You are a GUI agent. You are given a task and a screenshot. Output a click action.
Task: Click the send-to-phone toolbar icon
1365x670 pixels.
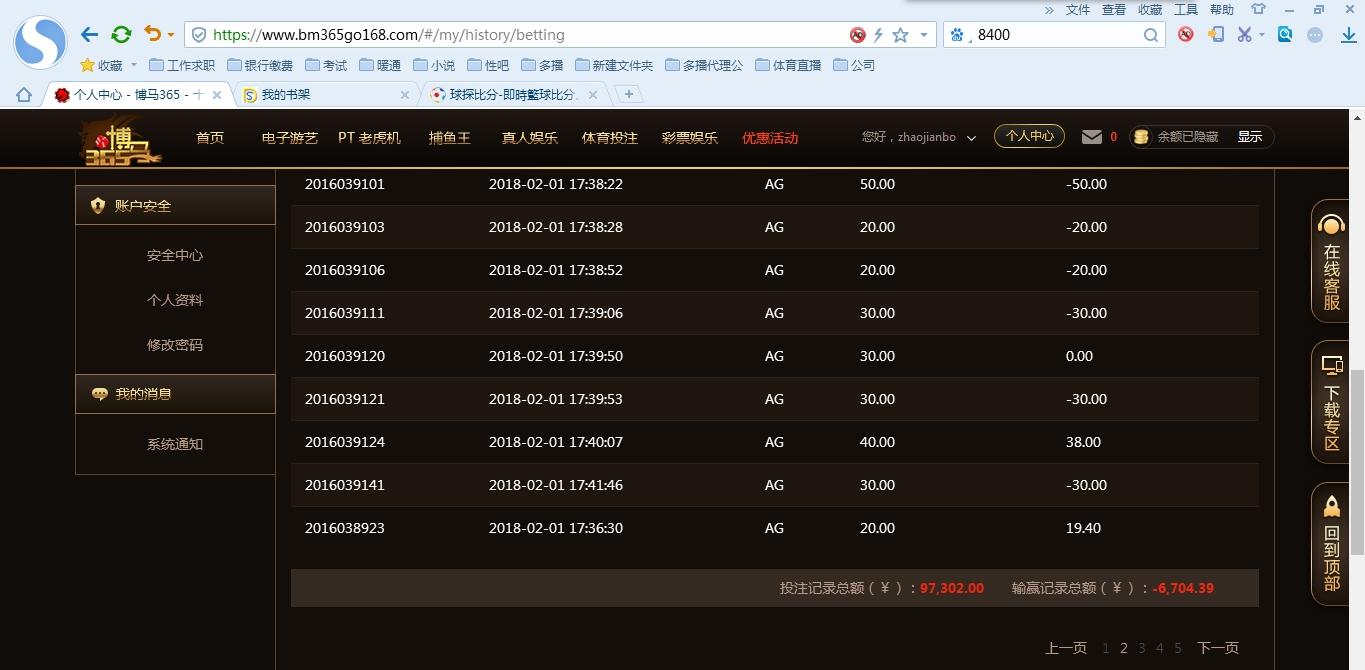click(1216, 34)
